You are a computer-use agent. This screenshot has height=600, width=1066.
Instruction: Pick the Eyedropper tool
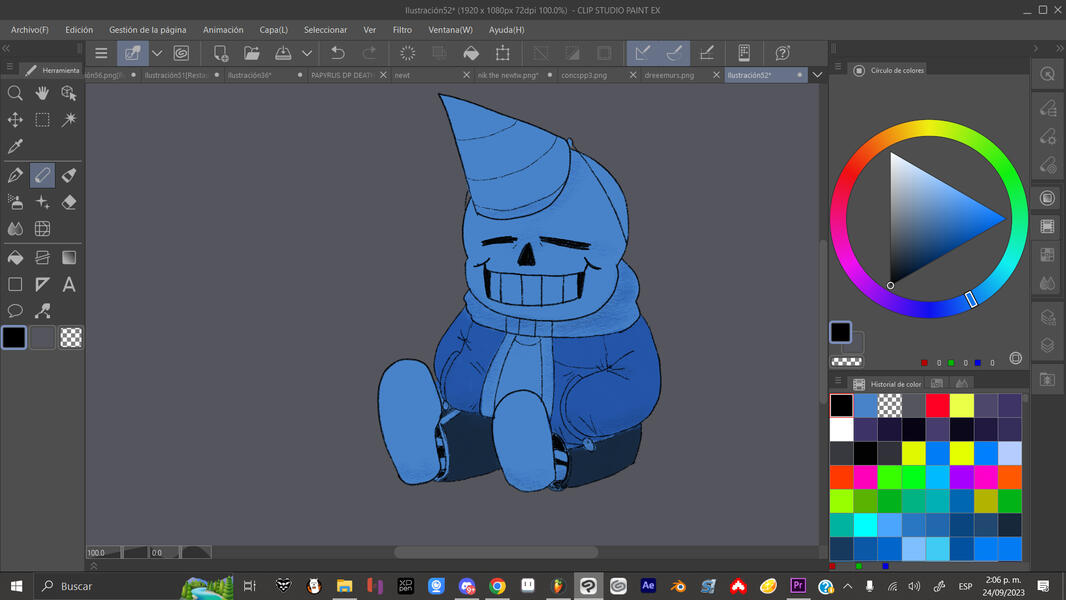click(x=15, y=147)
